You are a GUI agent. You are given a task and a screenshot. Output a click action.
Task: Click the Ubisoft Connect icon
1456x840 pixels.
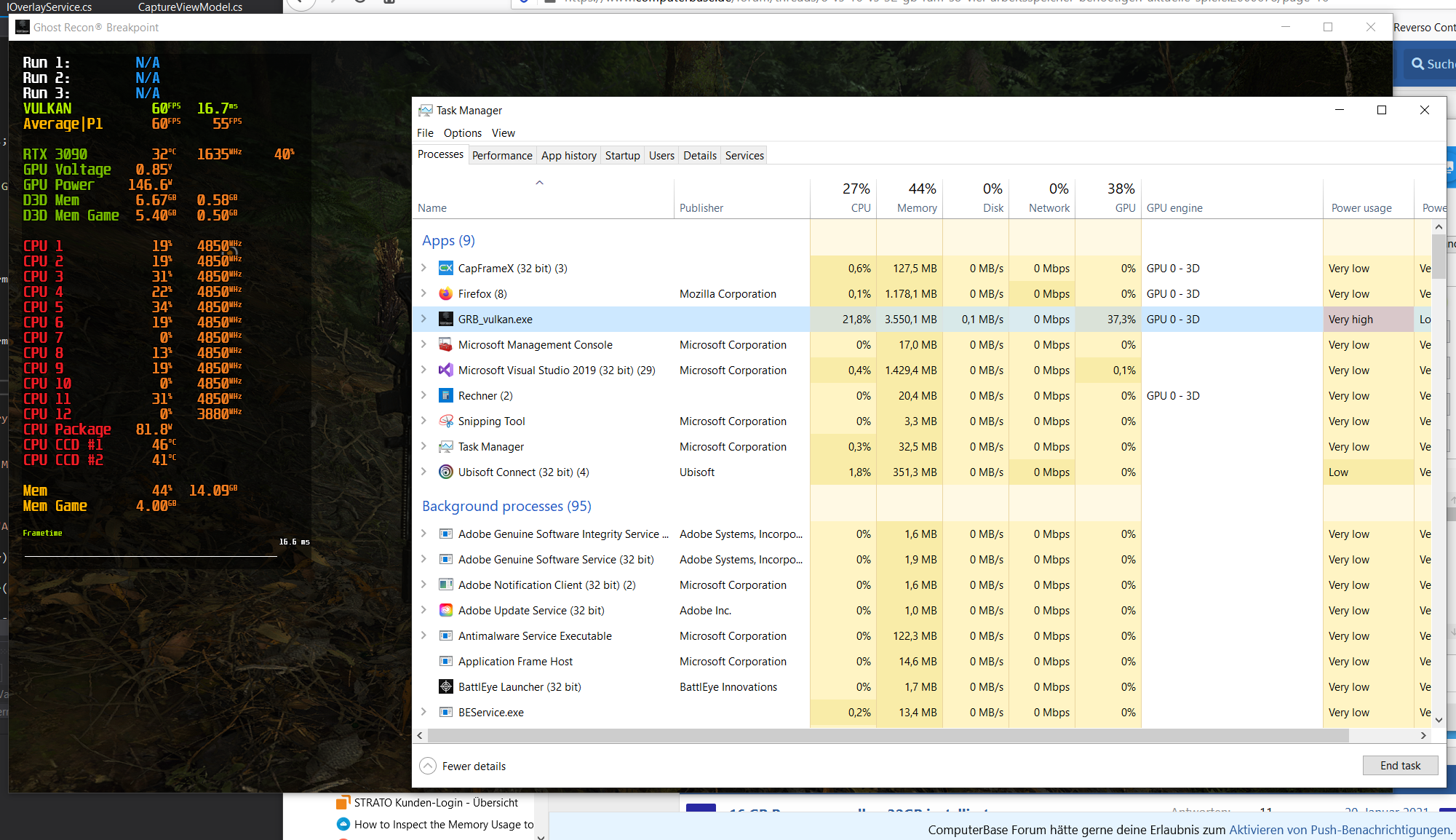[x=446, y=472]
